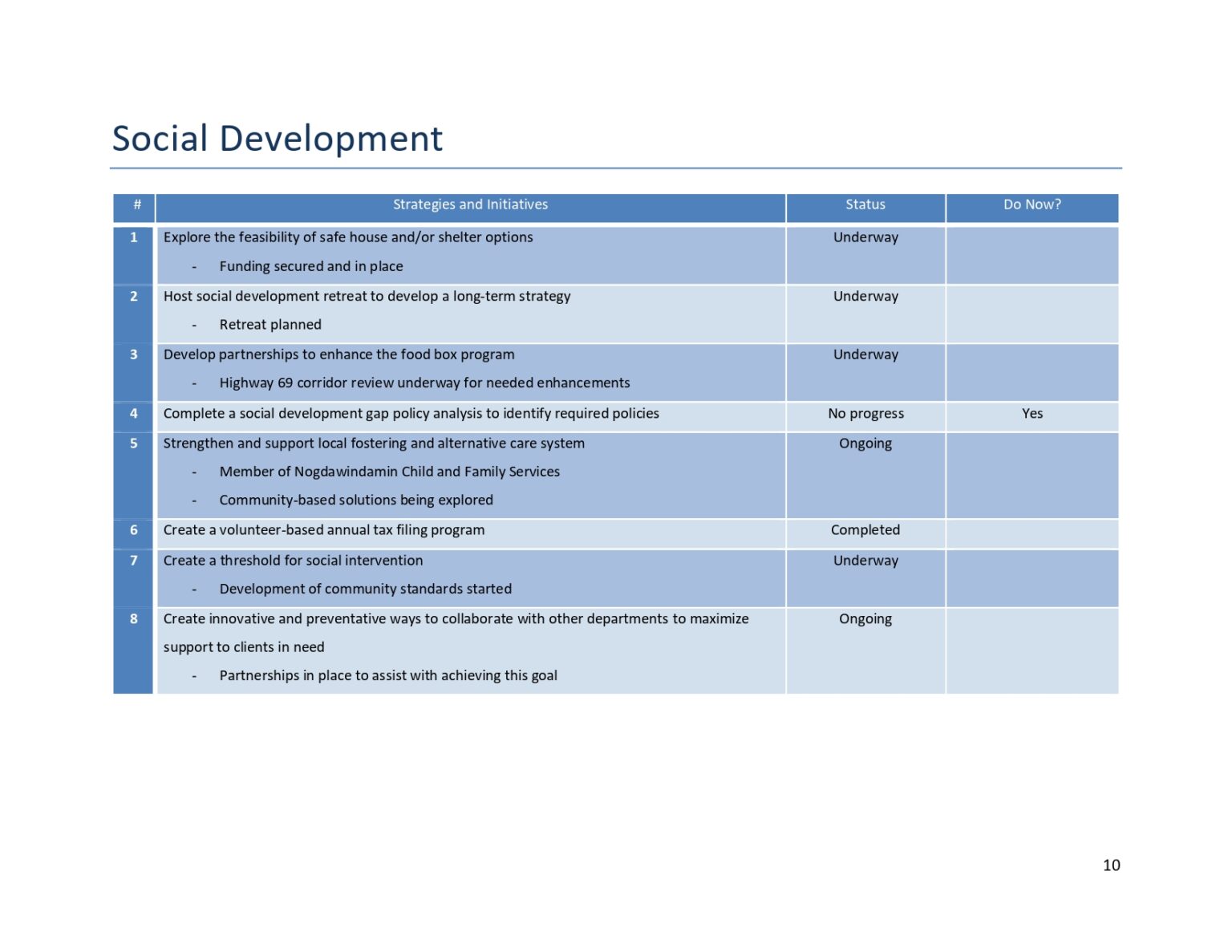
Task: Click 'Community-based solutions being explored' bullet
Action: pos(356,500)
